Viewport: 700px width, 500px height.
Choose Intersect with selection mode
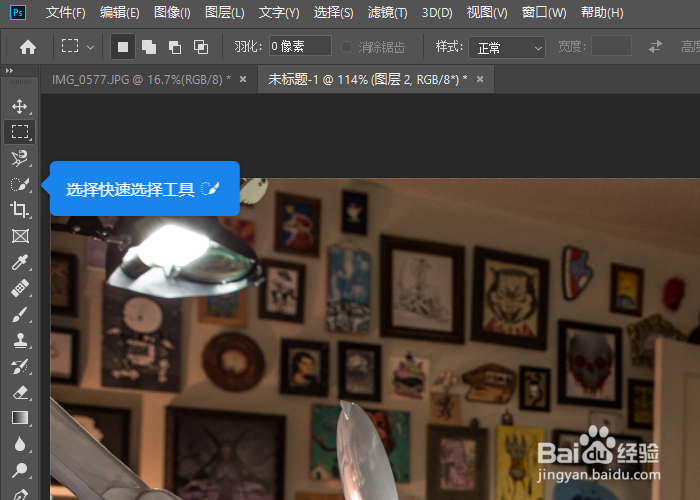[200, 46]
